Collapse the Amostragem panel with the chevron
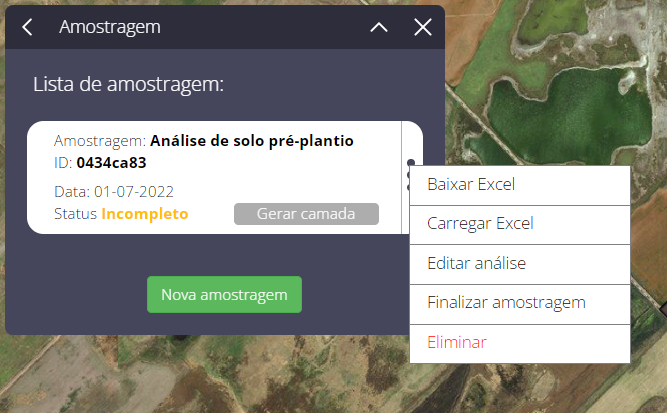 [x=379, y=28]
